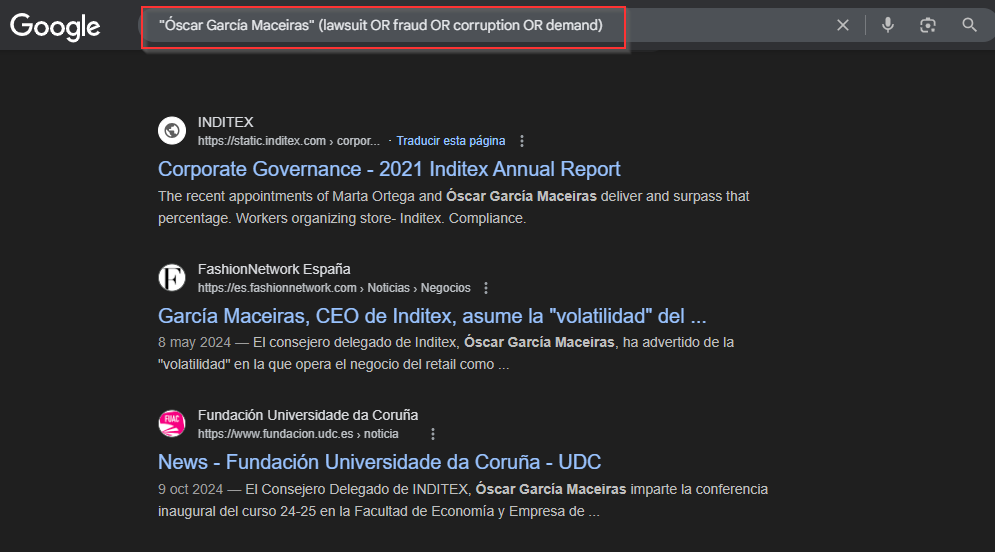This screenshot has width=995, height=552.
Task: Open three-dot menu for INDITEX result
Action: click(x=522, y=141)
